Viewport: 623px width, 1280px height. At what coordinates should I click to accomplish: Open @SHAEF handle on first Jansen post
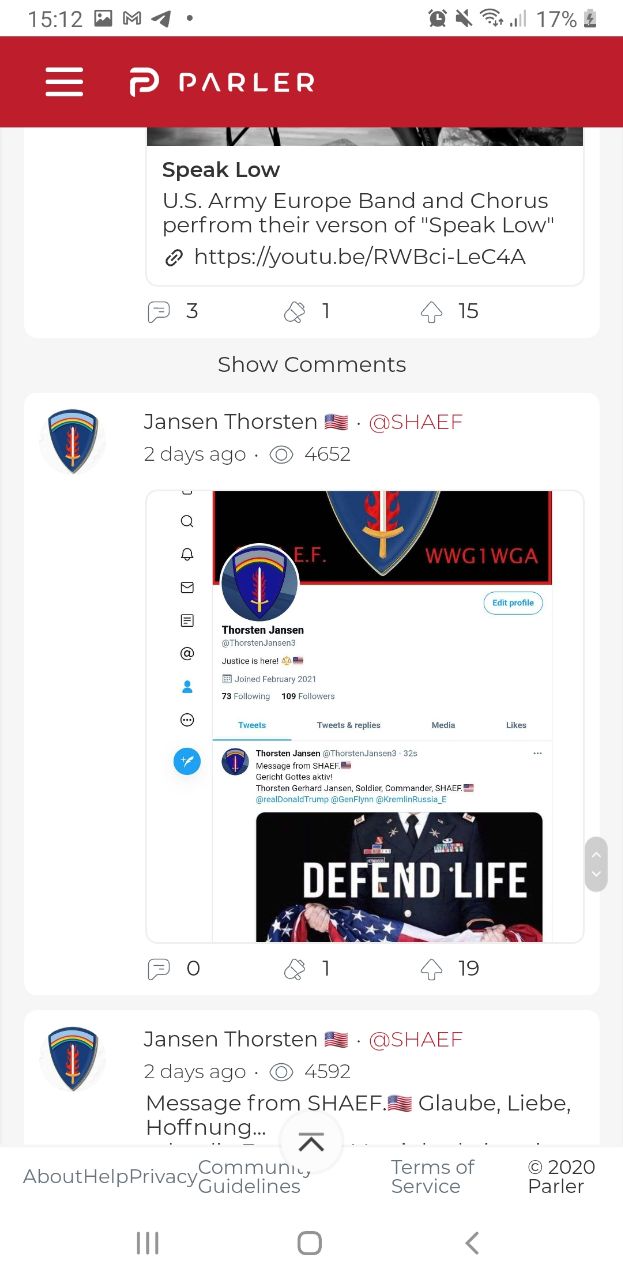[x=416, y=422]
